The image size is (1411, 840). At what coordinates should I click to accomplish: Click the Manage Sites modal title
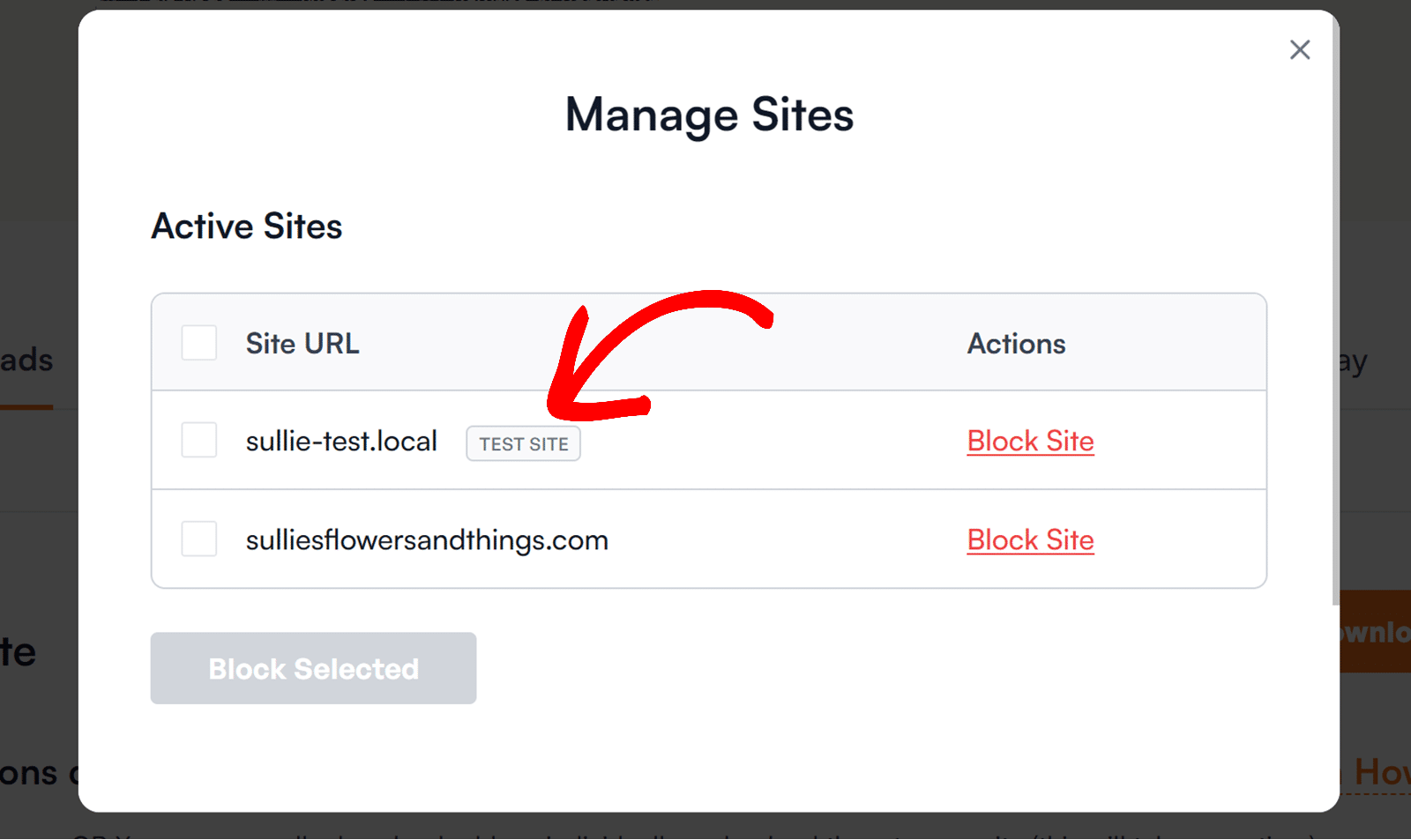click(709, 115)
